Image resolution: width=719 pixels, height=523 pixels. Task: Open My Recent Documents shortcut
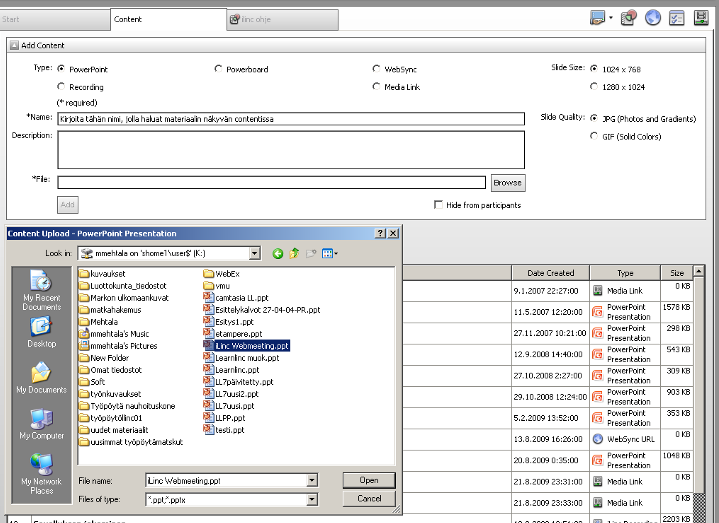[41, 291]
